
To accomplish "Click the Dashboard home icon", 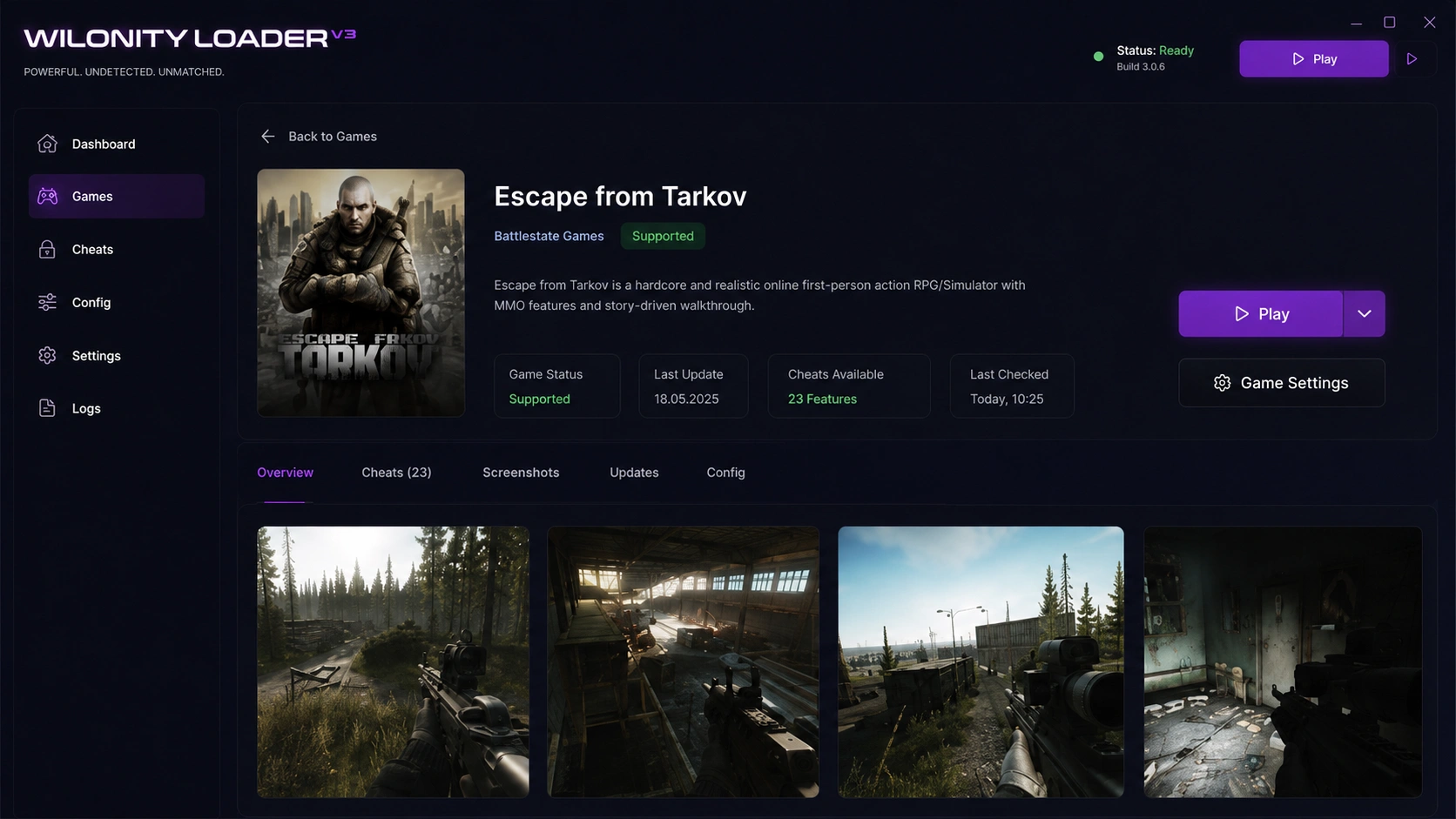I will click(47, 144).
